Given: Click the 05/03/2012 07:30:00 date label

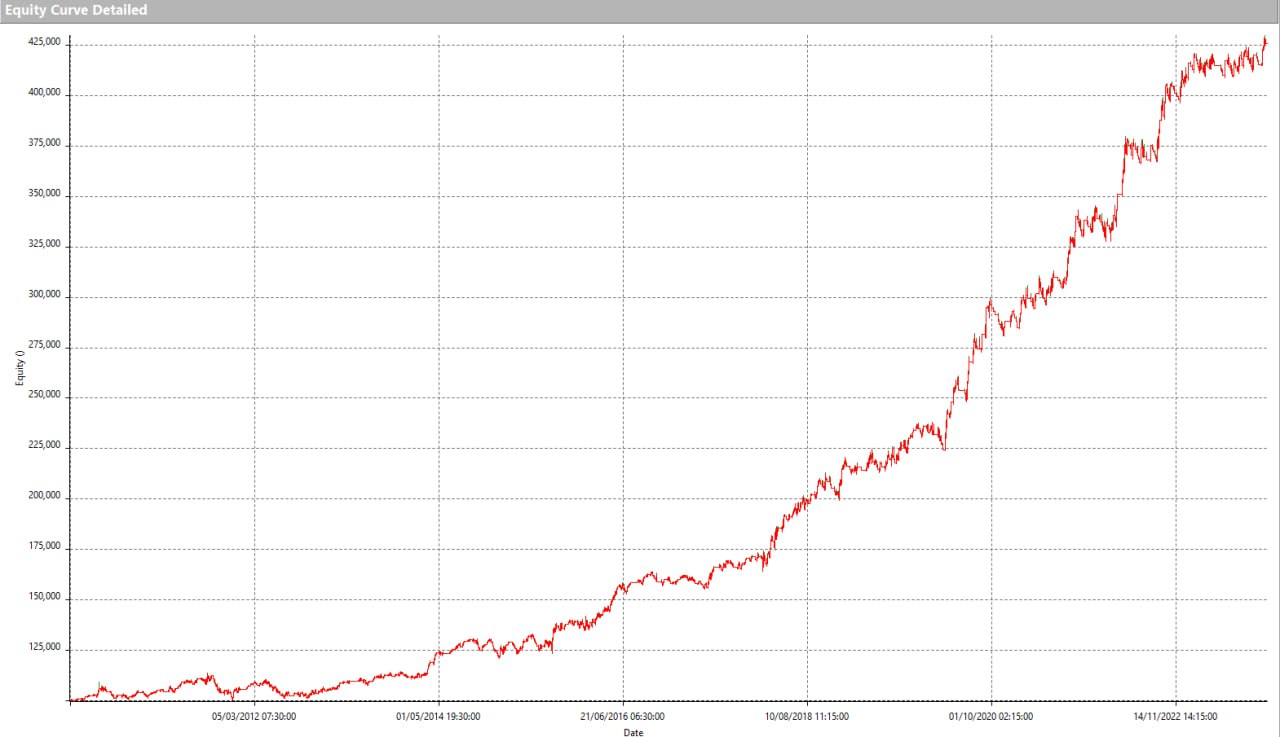Looking at the screenshot, I should (x=254, y=716).
